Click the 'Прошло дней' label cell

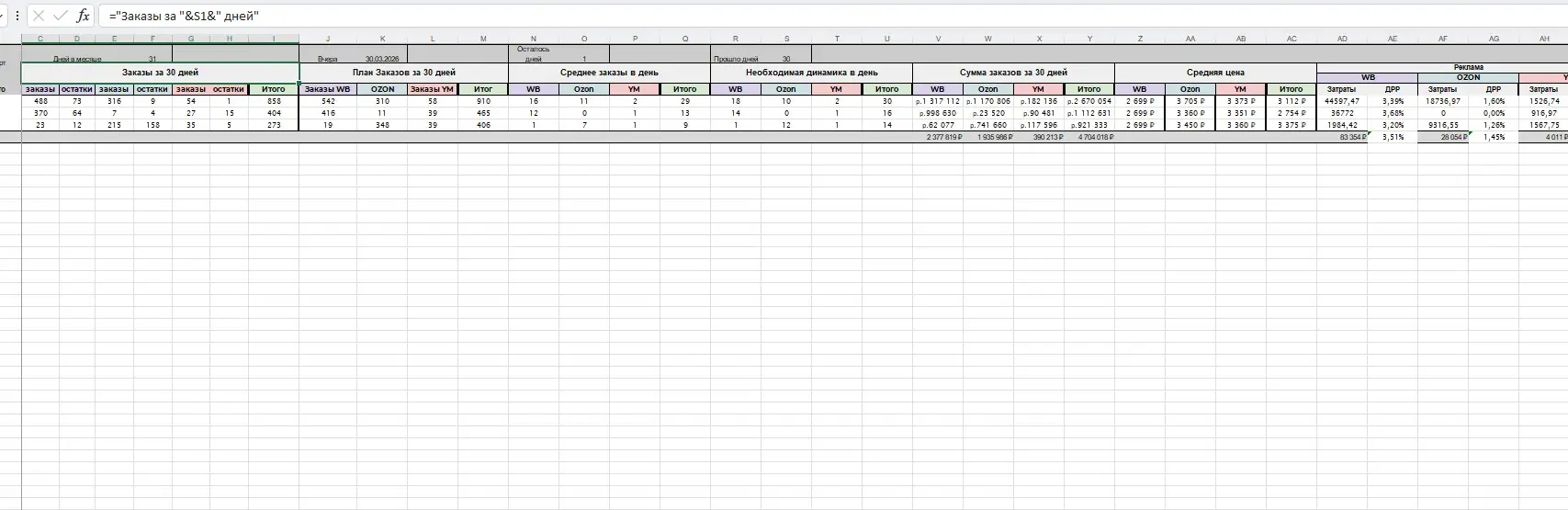click(x=736, y=59)
